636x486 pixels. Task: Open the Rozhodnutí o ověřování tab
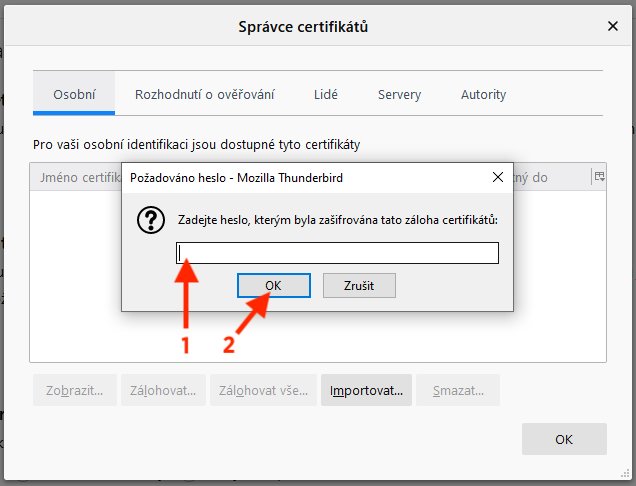205,95
